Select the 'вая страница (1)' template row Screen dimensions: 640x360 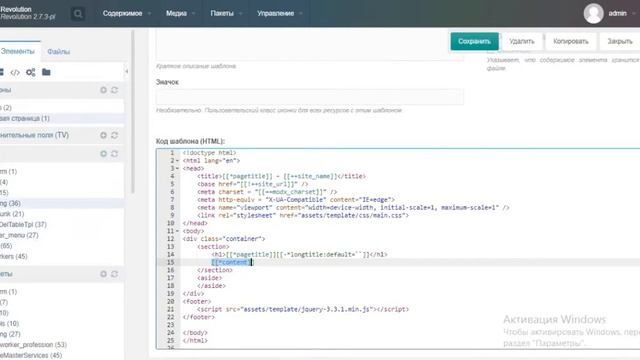62,118
